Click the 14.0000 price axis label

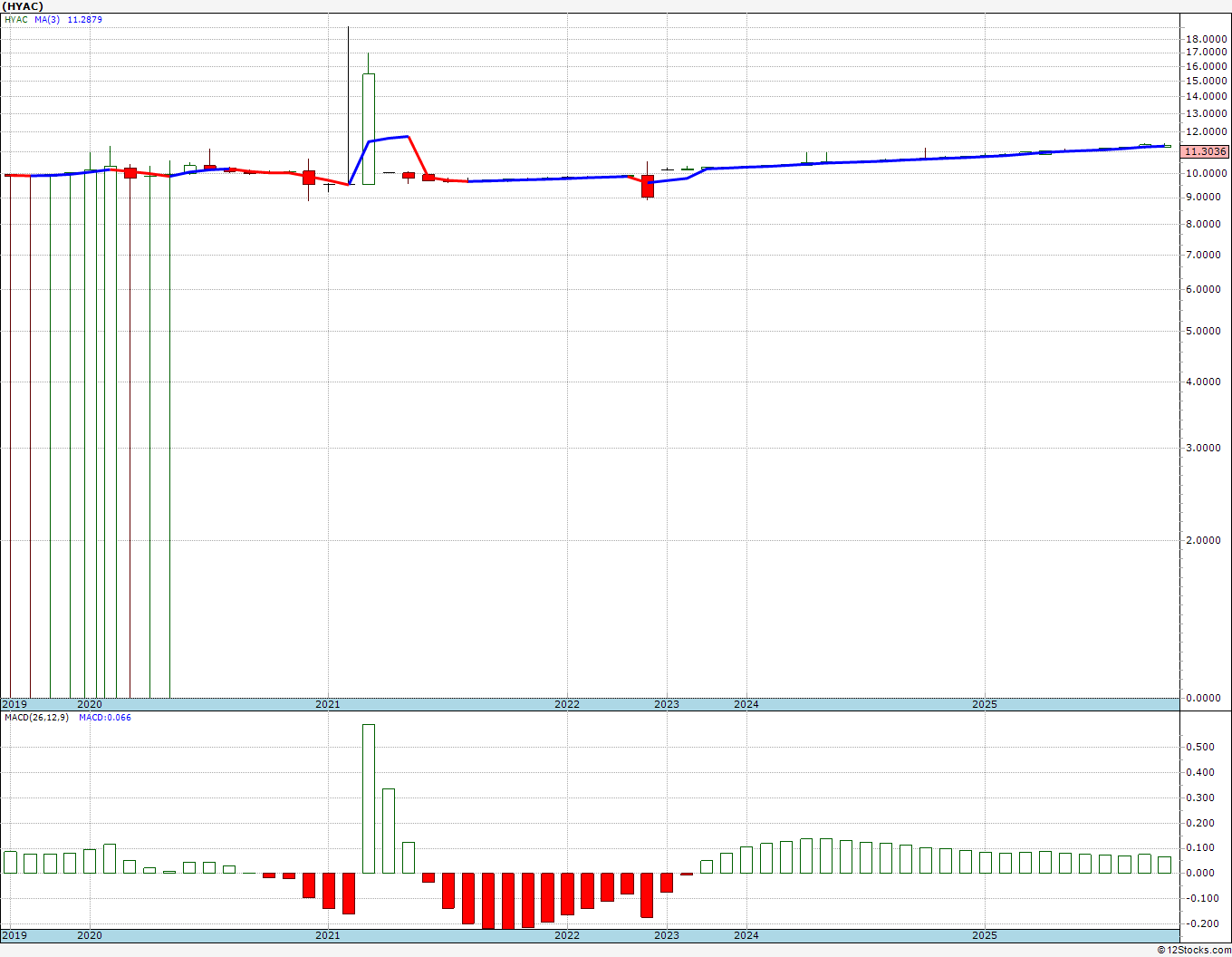[x=1207, y=96]
